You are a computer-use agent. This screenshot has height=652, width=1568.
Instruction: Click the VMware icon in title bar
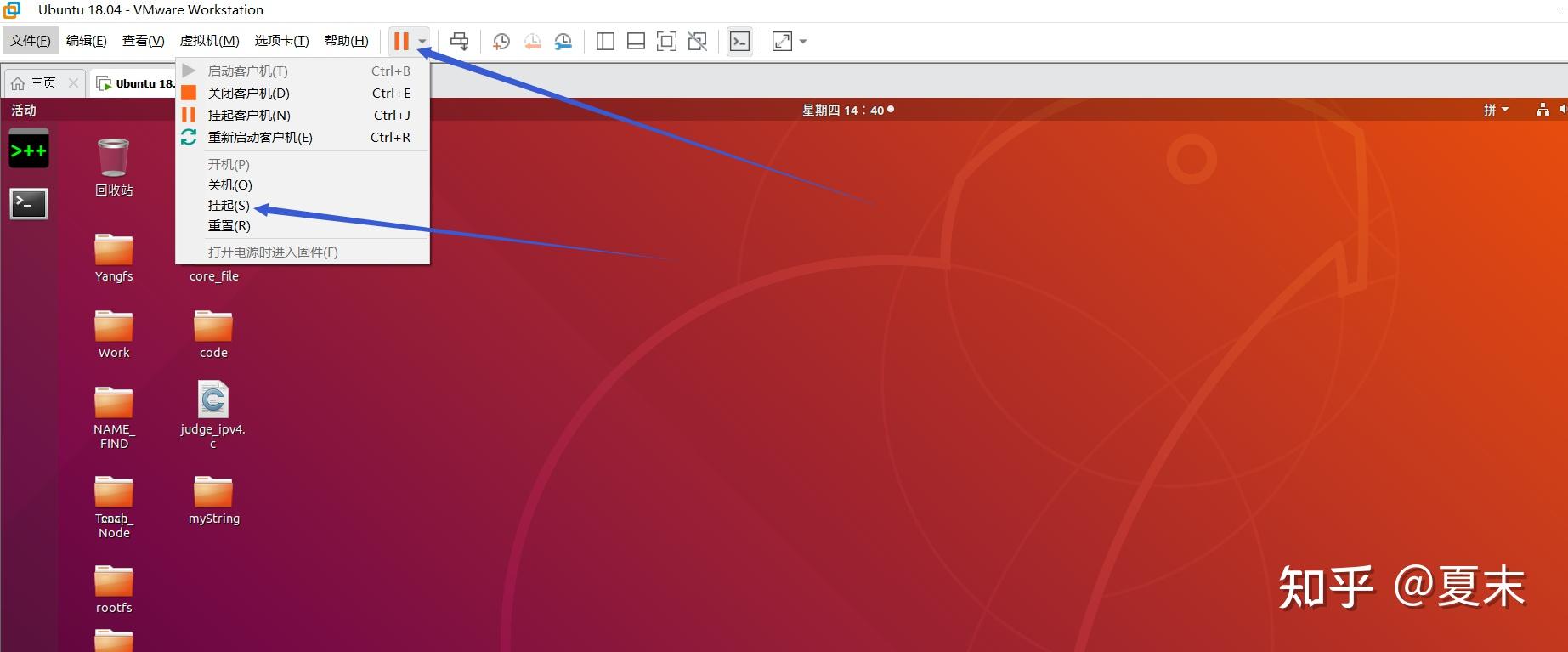click(x=12, y=10)
